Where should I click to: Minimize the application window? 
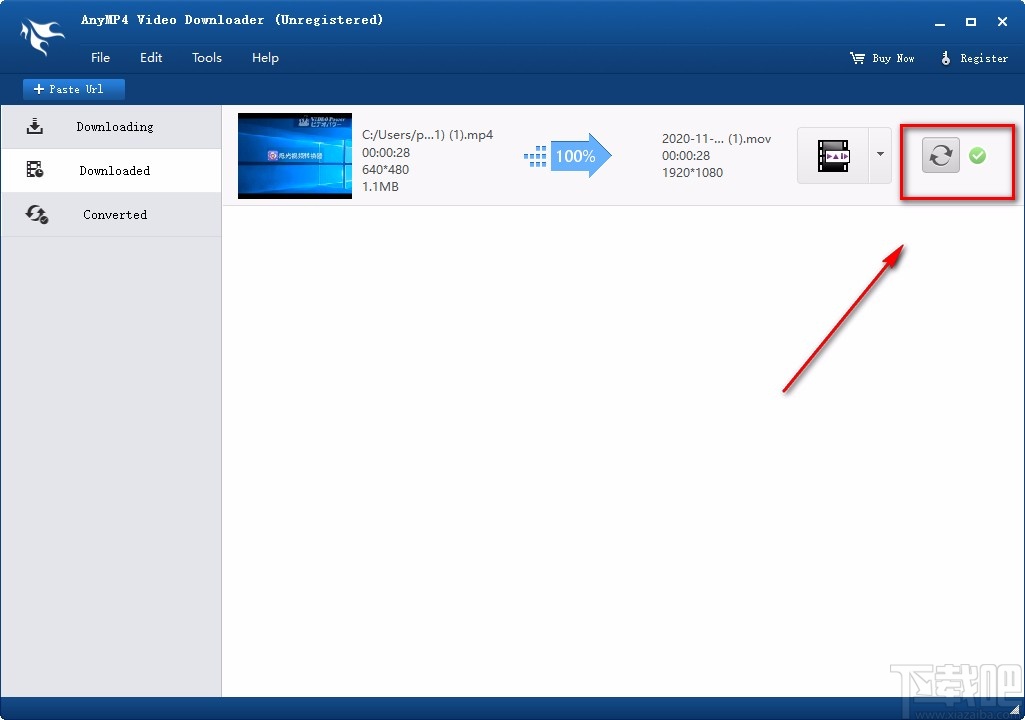940,22
